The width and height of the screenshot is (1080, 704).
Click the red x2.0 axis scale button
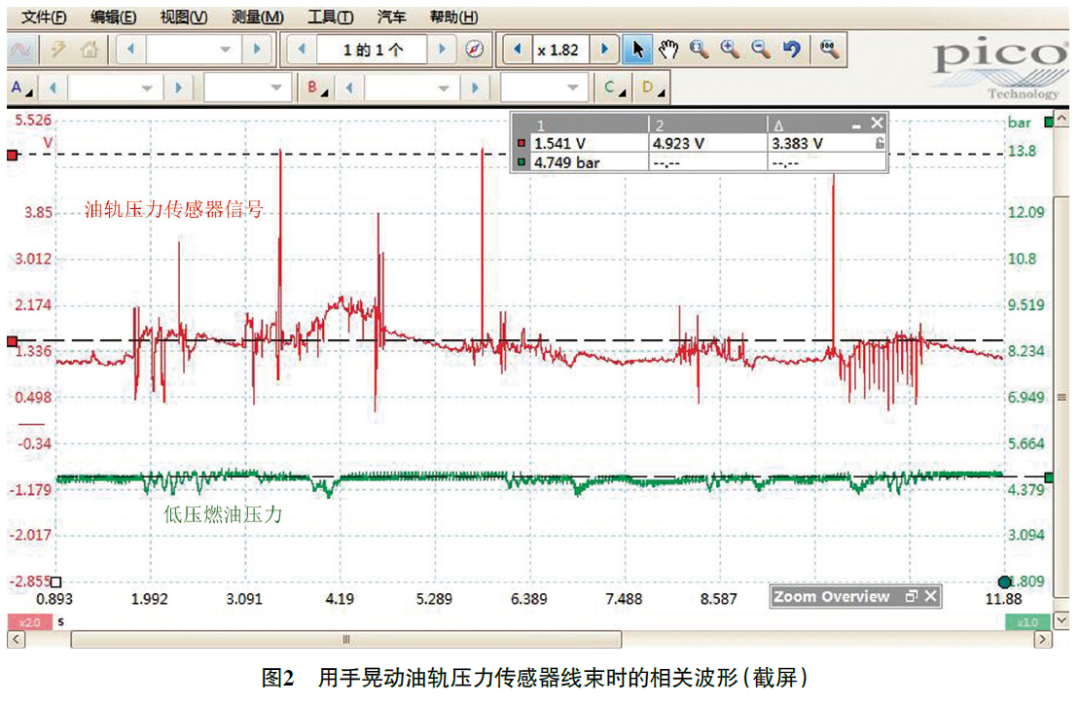pos(30,622)
